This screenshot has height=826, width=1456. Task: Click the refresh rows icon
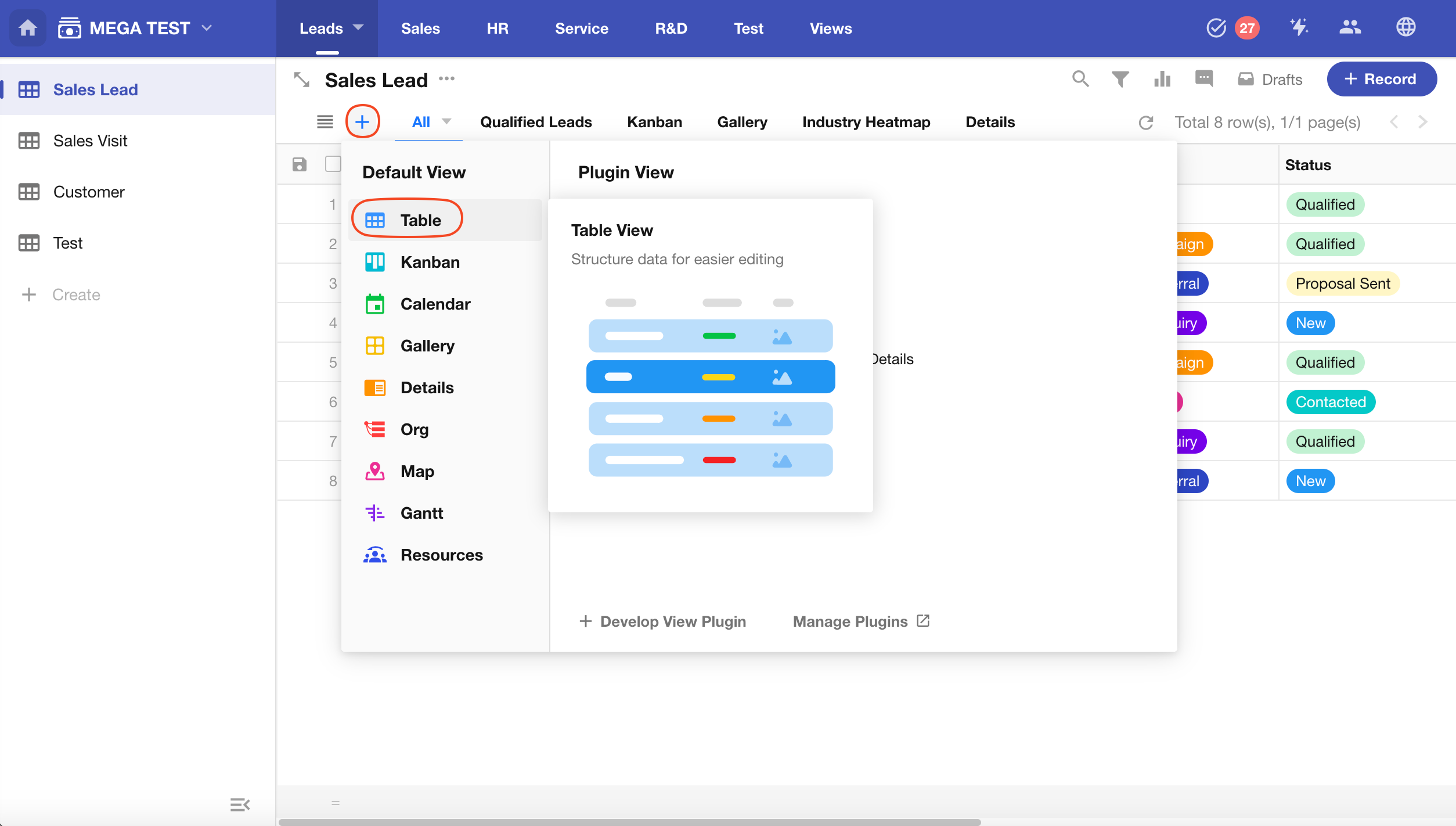tap(1145, 123)
